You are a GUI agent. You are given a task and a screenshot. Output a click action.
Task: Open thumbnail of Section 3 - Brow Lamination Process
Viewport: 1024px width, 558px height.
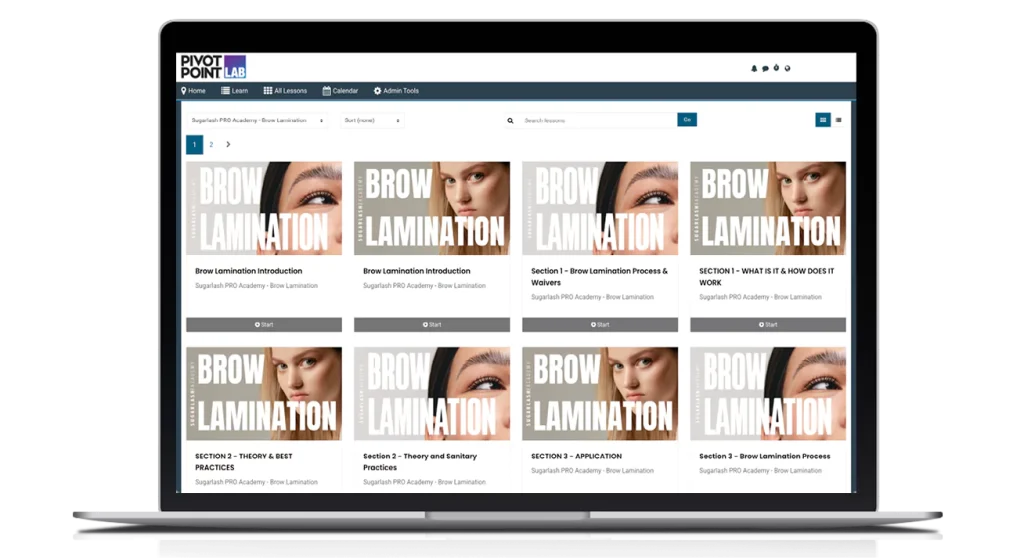pos(768,393)
